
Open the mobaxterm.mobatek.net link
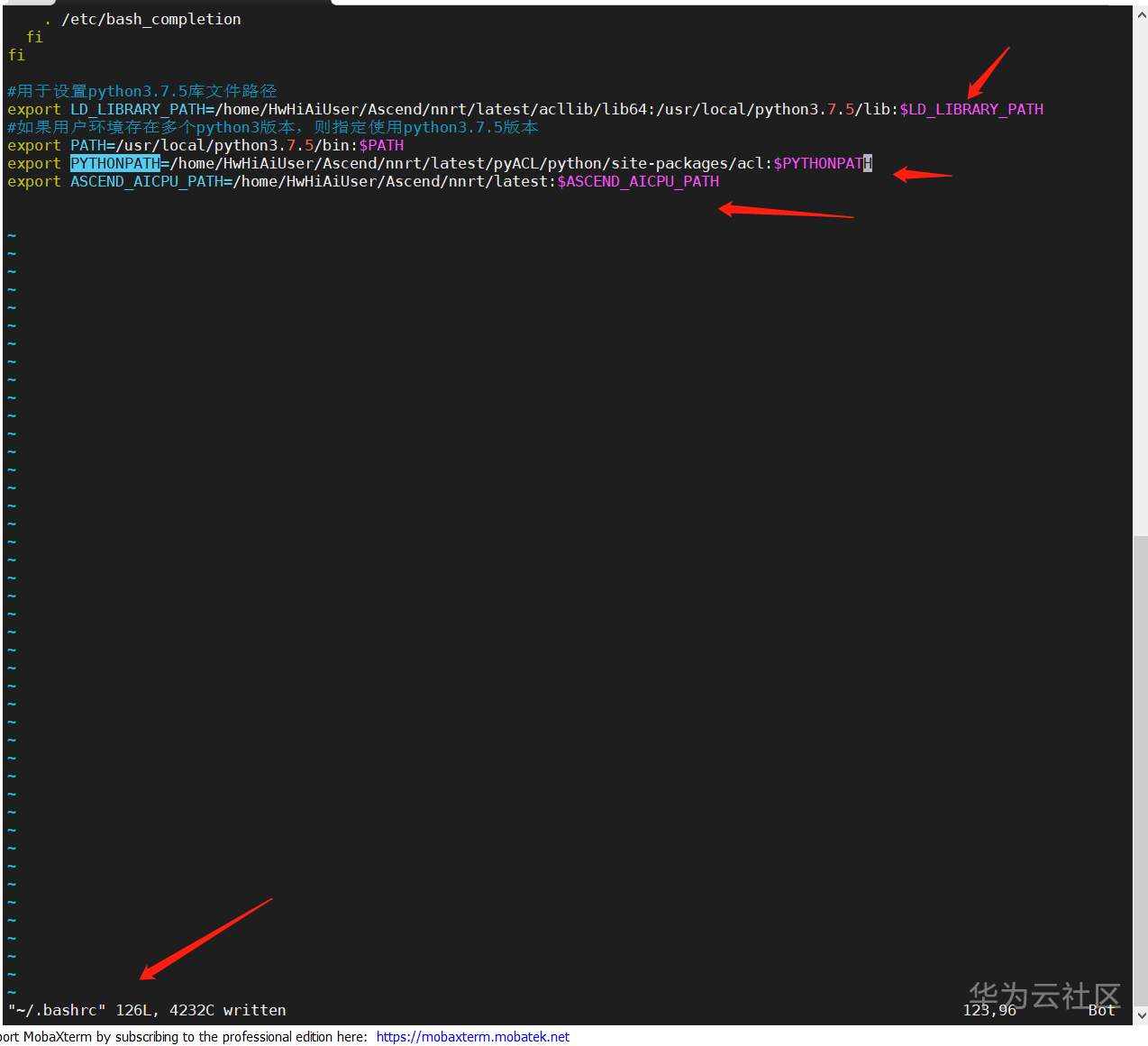click(472, 1036)
